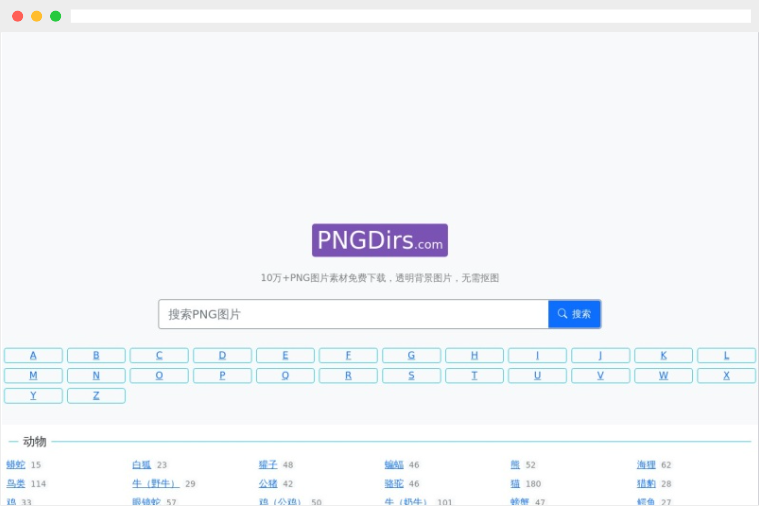Click the browser address bar

tap(410, 16)
